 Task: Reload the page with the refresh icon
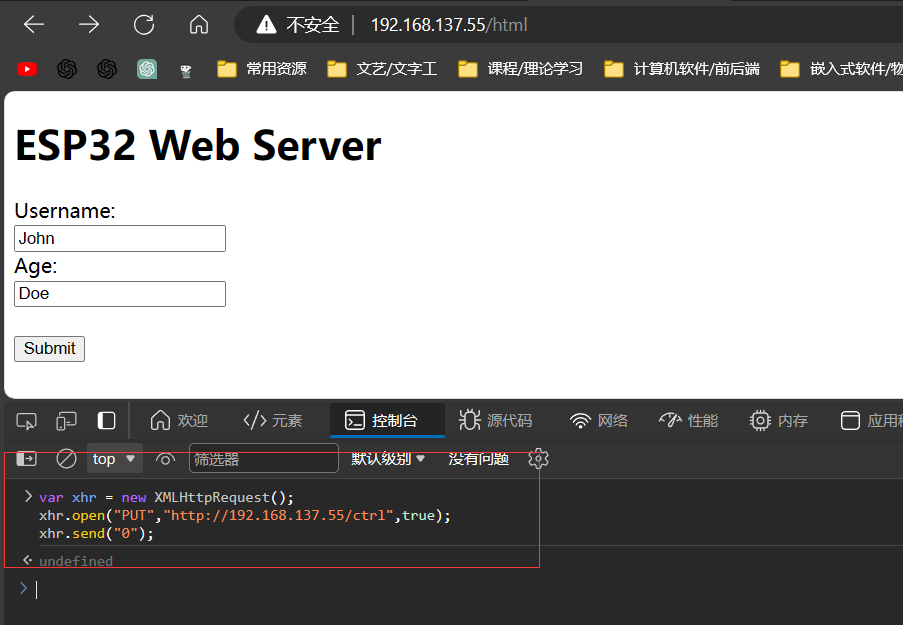[x=144, y=25]
